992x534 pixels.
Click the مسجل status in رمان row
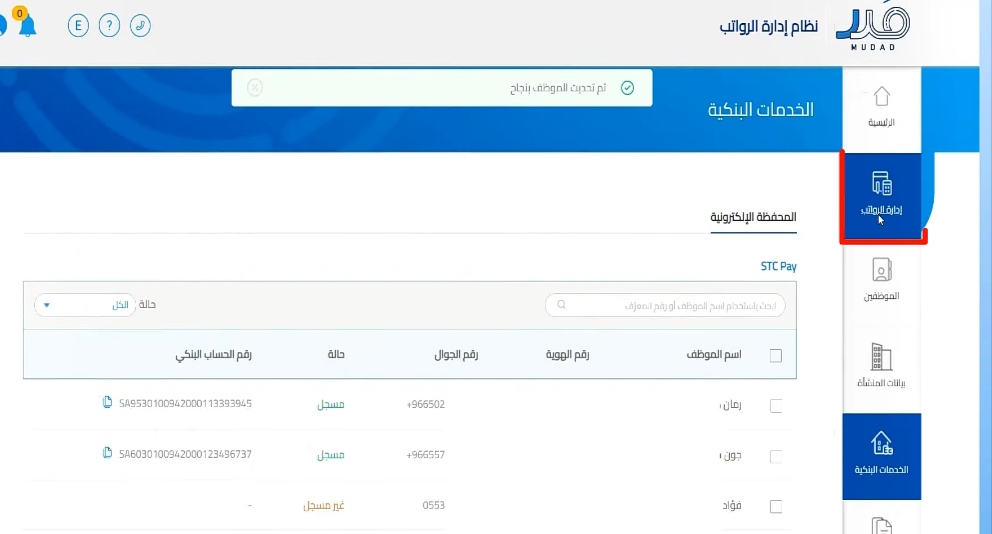[x=331, y=404]
